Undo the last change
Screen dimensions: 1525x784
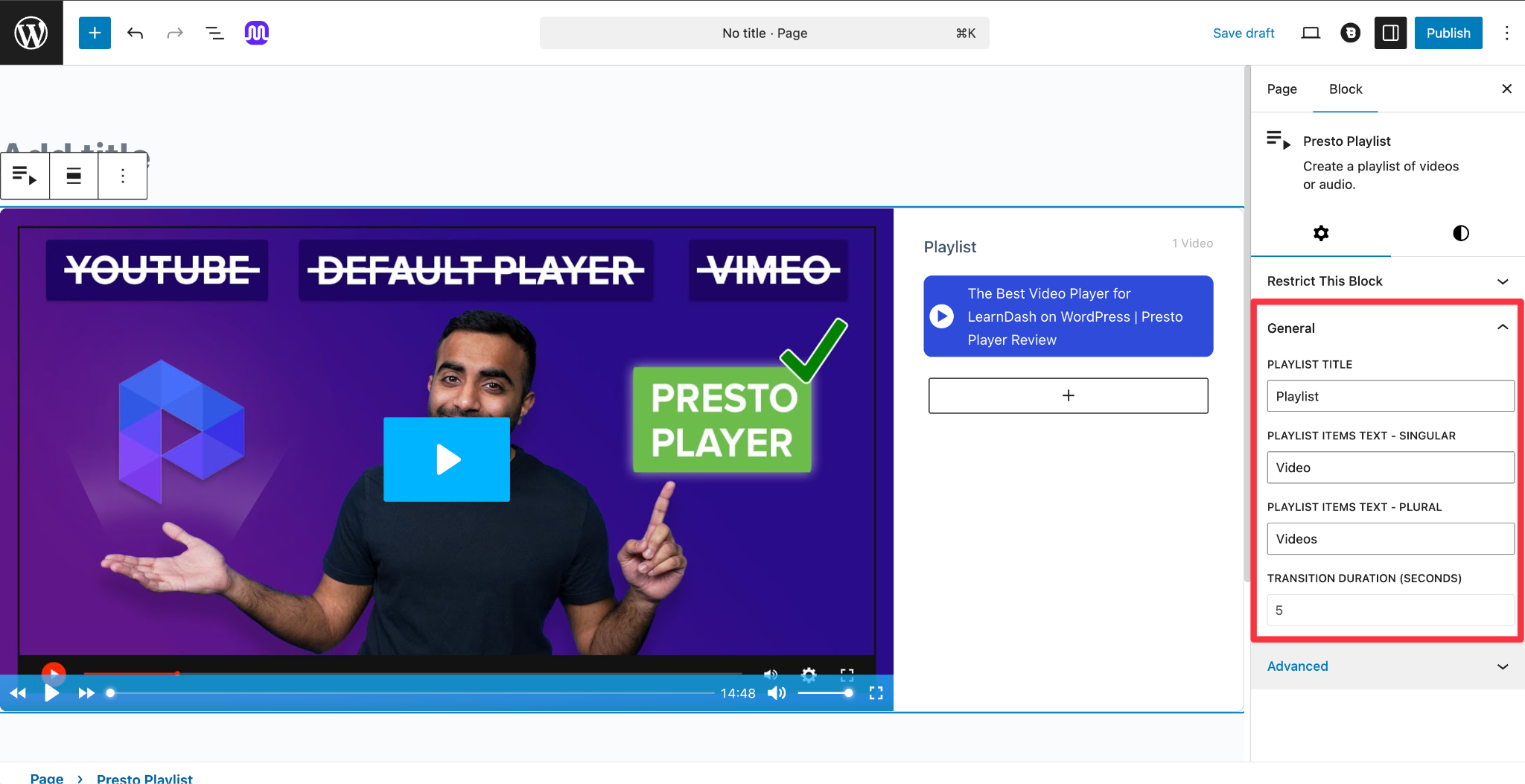(x=135, y=33)
